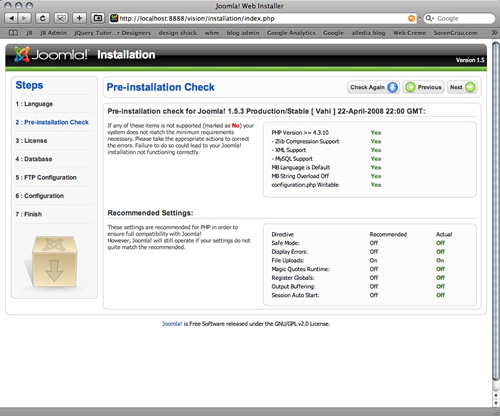500x416 pixels.
Task: Click the screenshot capture toolbar icon
Action: (98, 18)
